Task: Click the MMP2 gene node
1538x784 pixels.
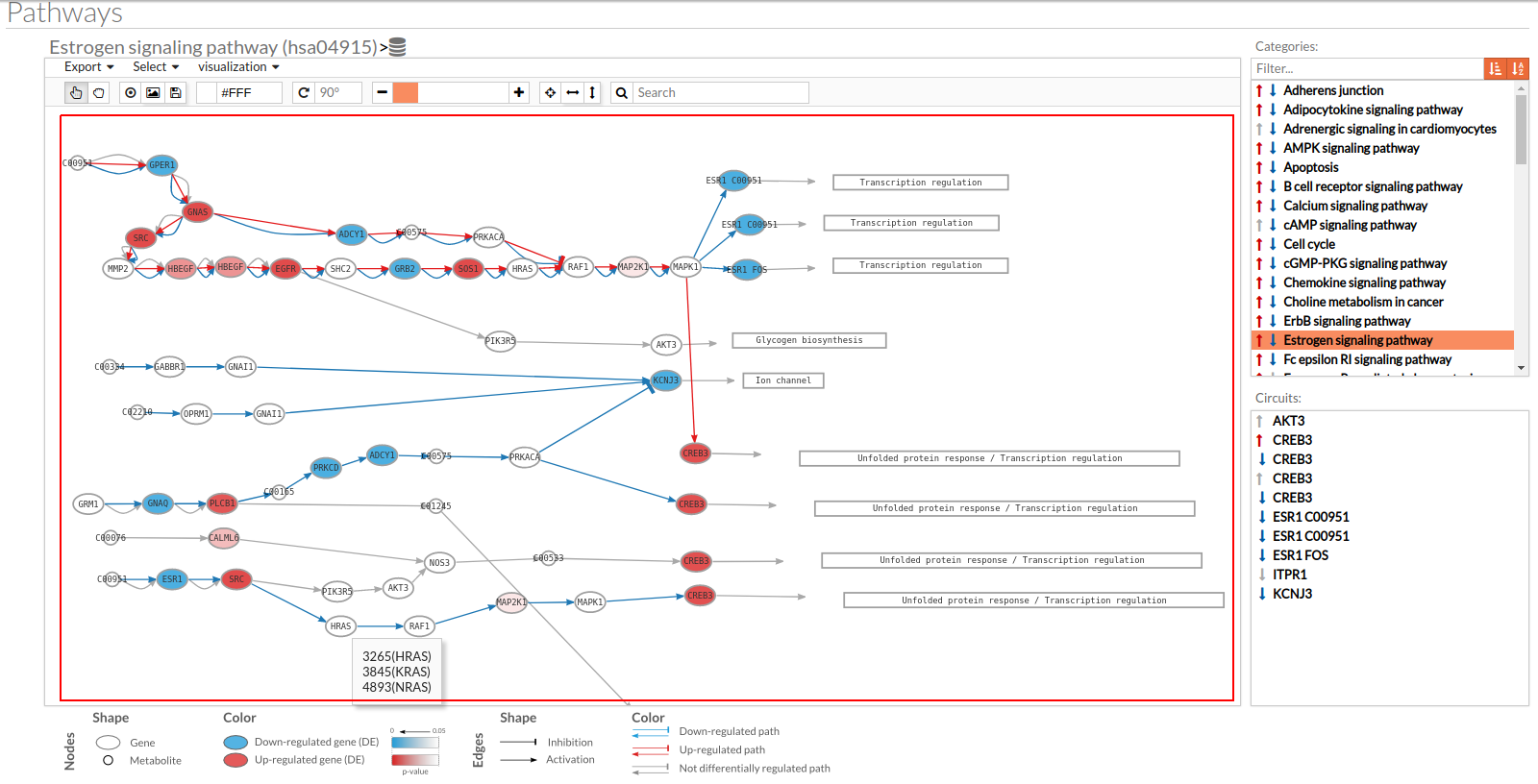Action: [x=118, y=269]
